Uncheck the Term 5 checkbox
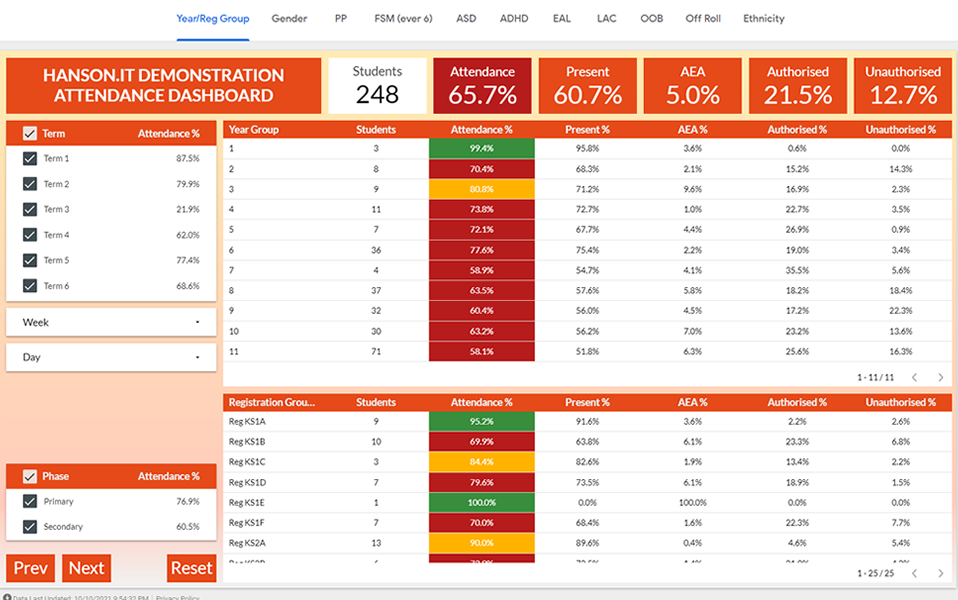 (29, 260)
